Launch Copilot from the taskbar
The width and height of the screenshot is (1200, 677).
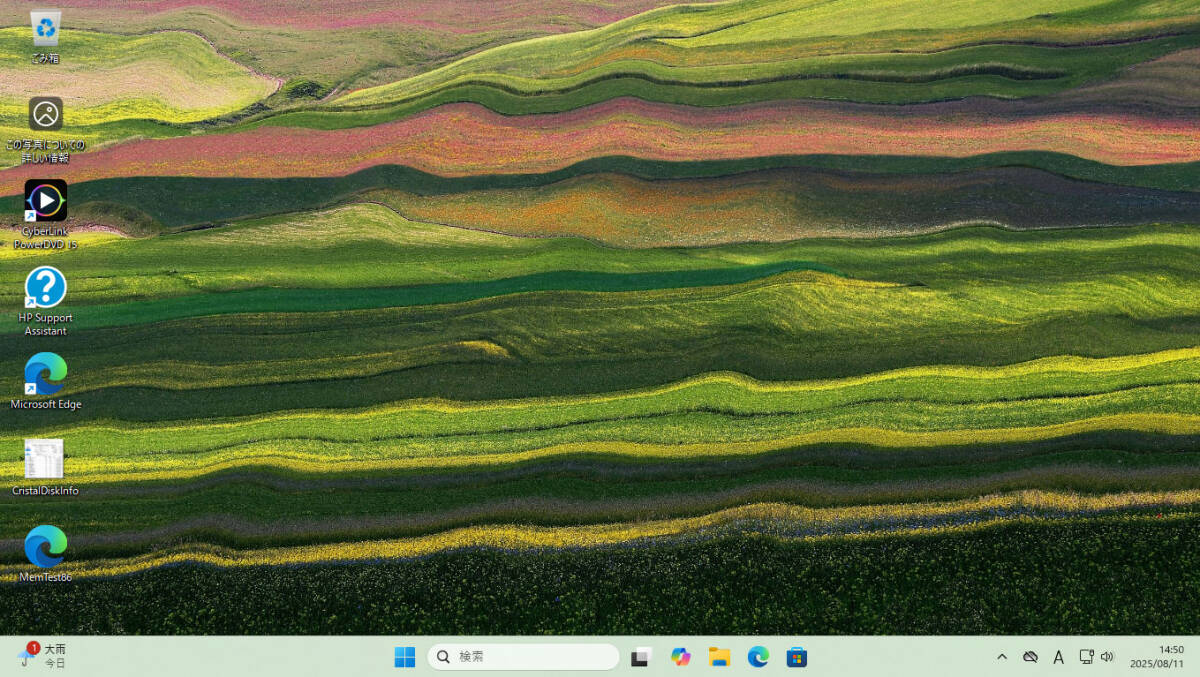click(x=681, y=657)
